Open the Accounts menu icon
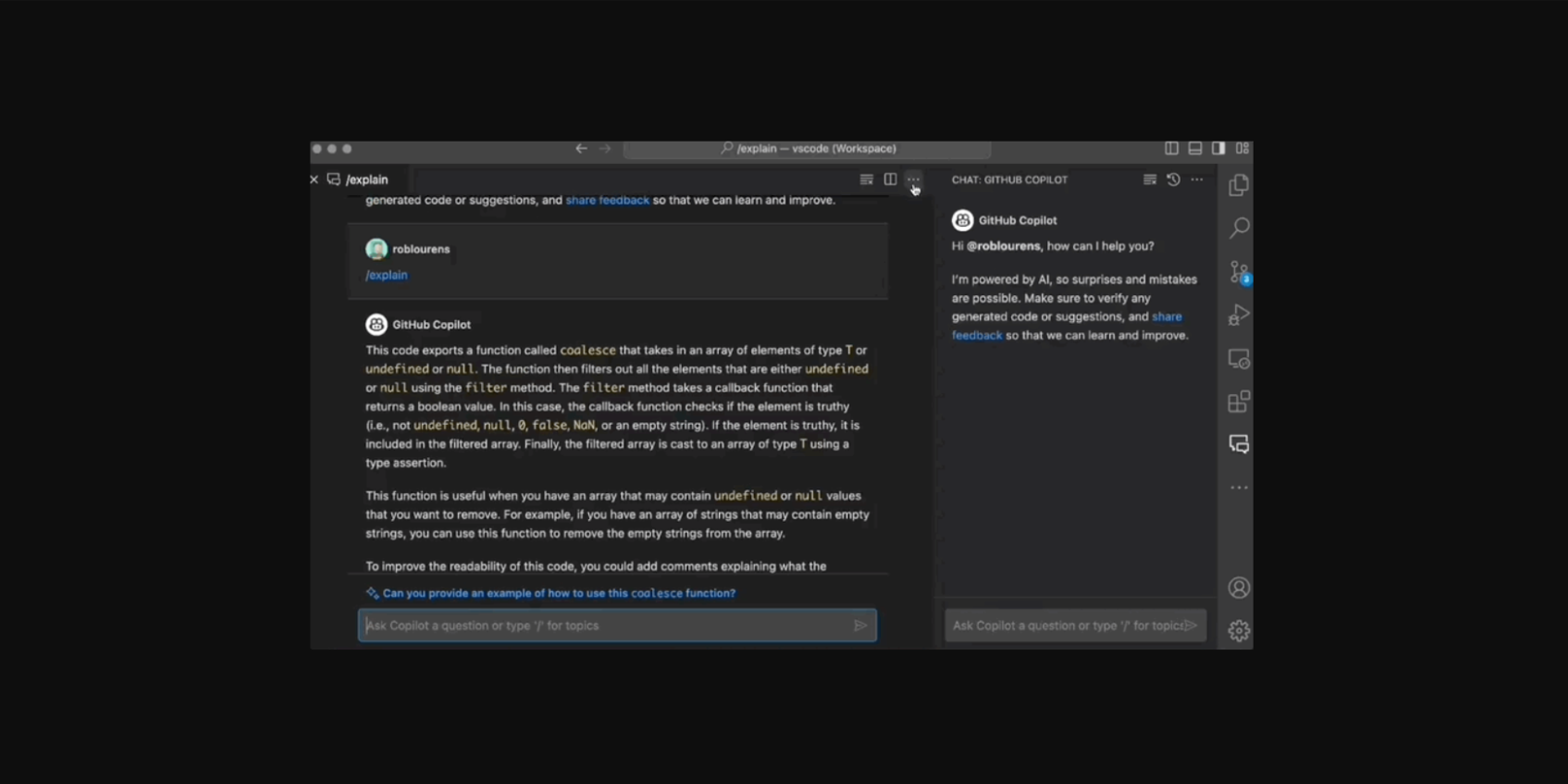The image size is (1568, 784). coord(1238,588)
